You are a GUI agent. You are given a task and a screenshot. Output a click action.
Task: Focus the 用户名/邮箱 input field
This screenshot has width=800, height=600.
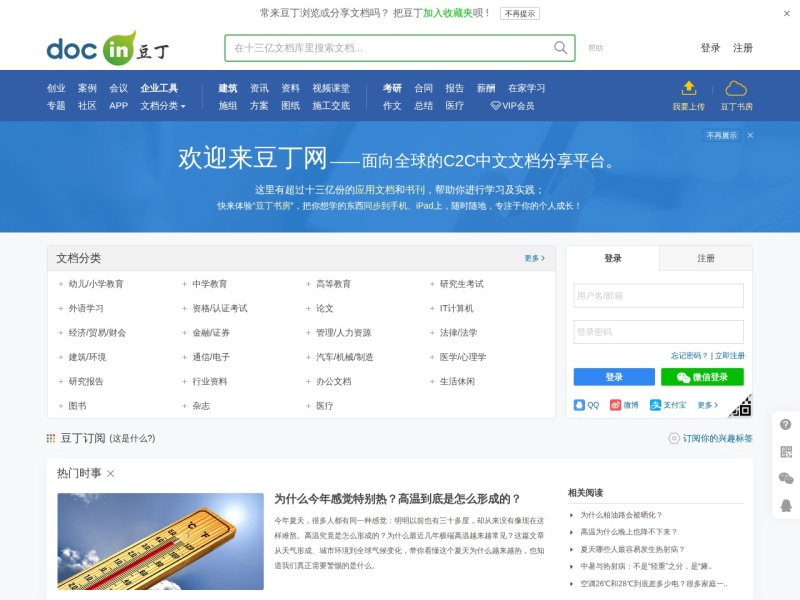pos(658,296)
